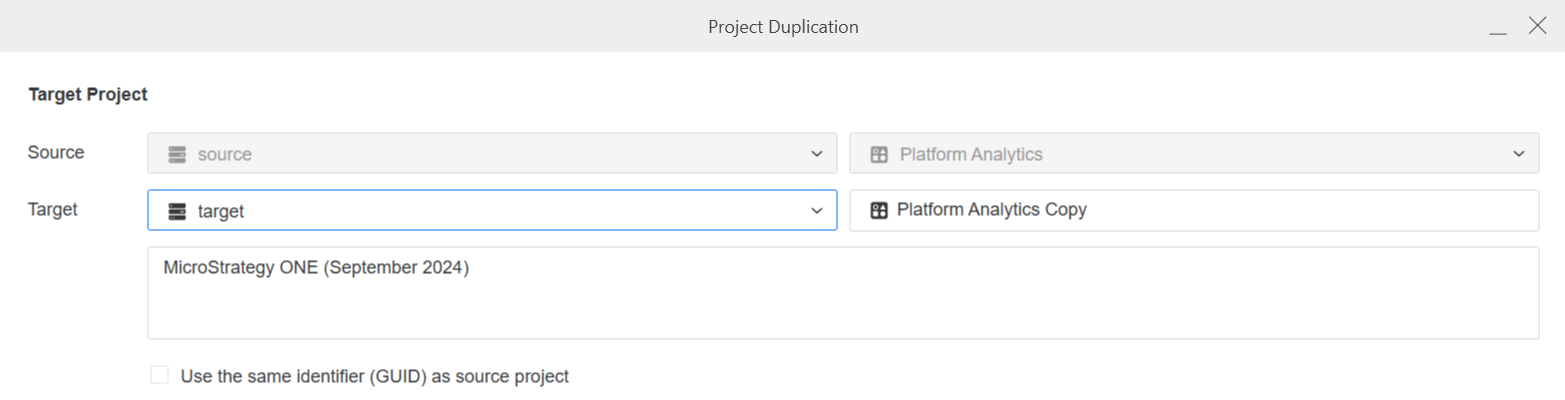Click the Target Project section heading
1565x400 pixels.
point(88,94)
